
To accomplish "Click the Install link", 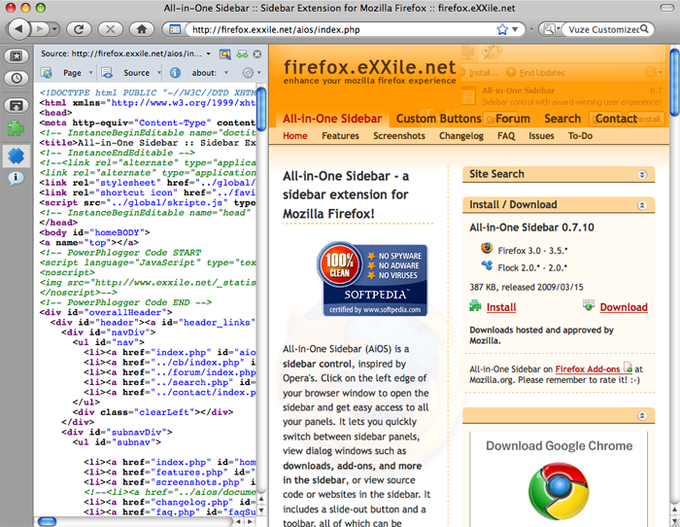I will click(501, 307).
